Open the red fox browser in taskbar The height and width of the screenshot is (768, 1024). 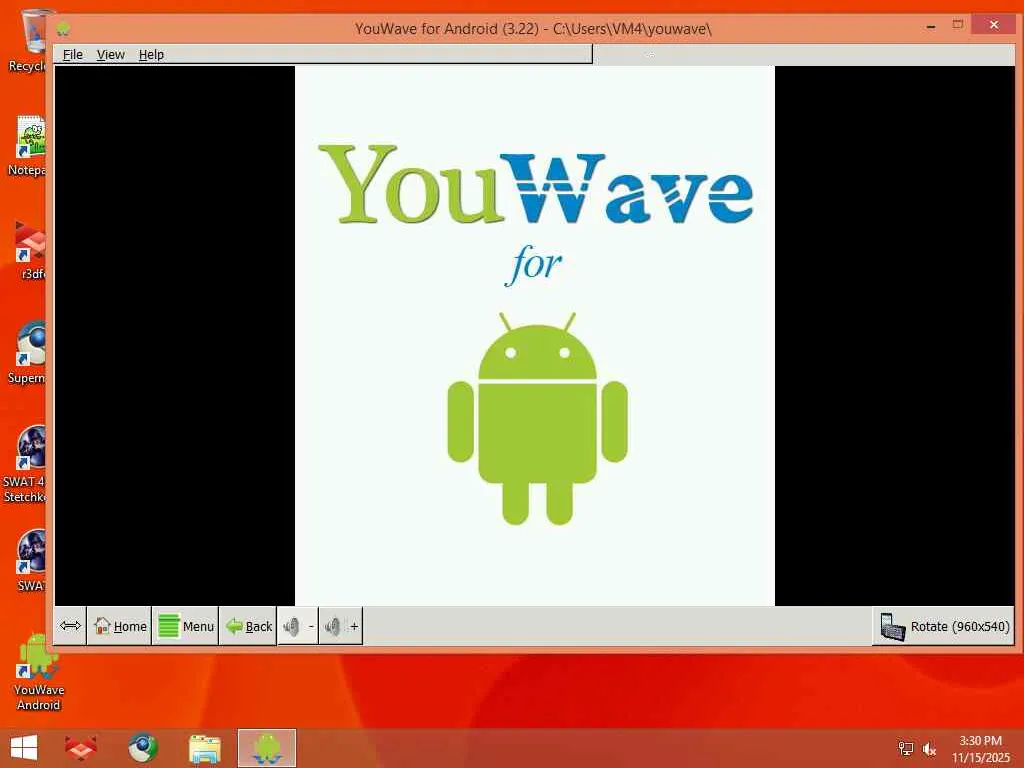click(81, 748)
